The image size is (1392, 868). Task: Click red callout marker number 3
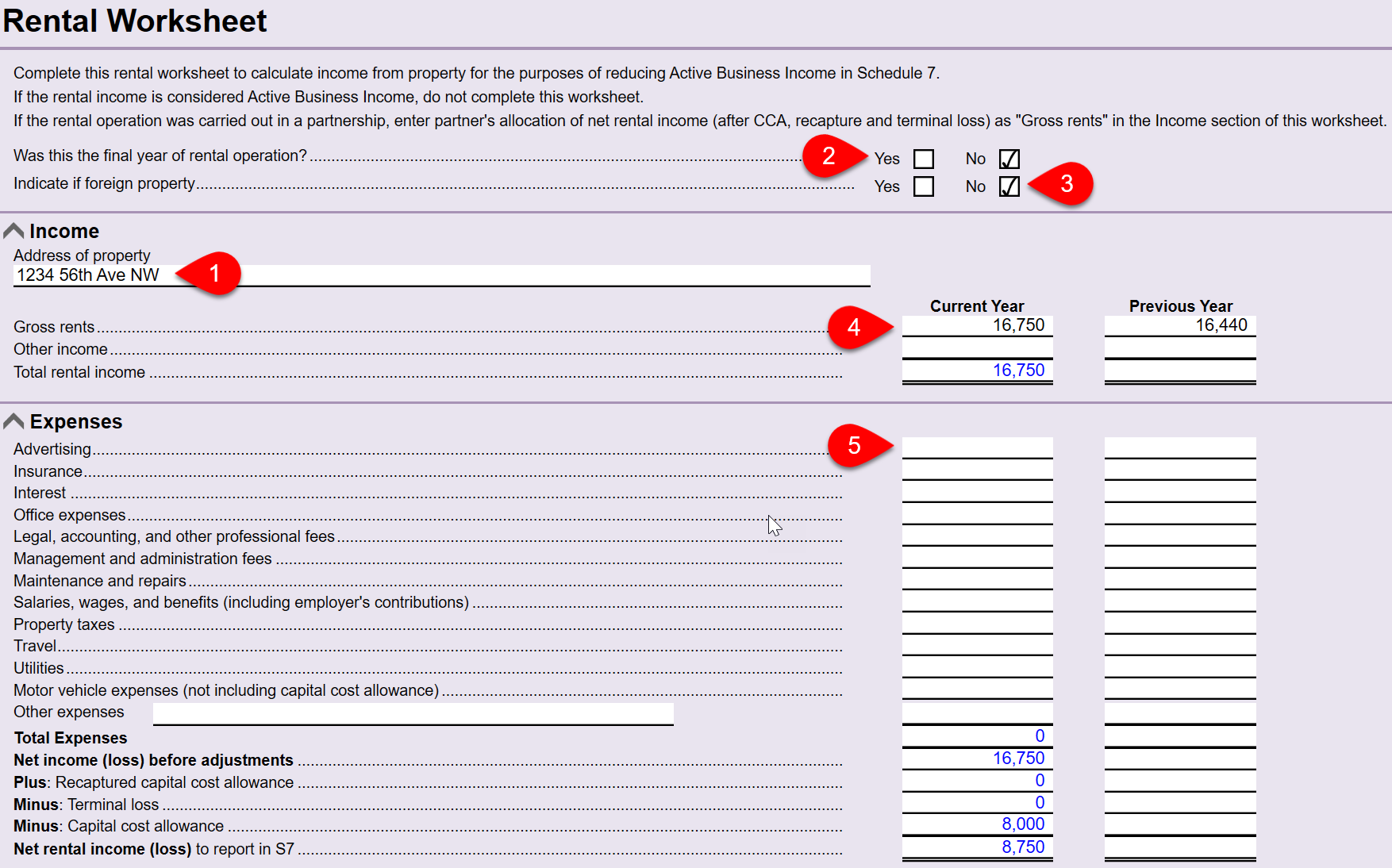pyautogui.click(x=1066, y=184)
